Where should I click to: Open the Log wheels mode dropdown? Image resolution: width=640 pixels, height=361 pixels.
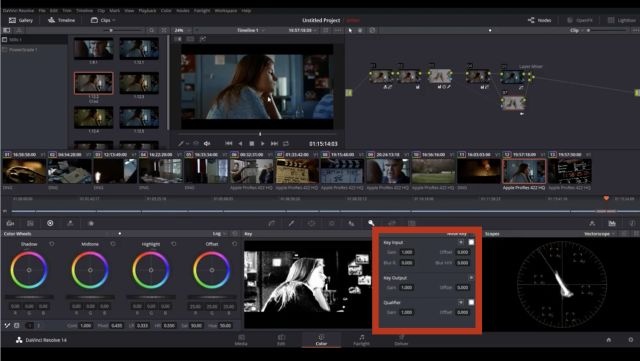tap(220, 234)
